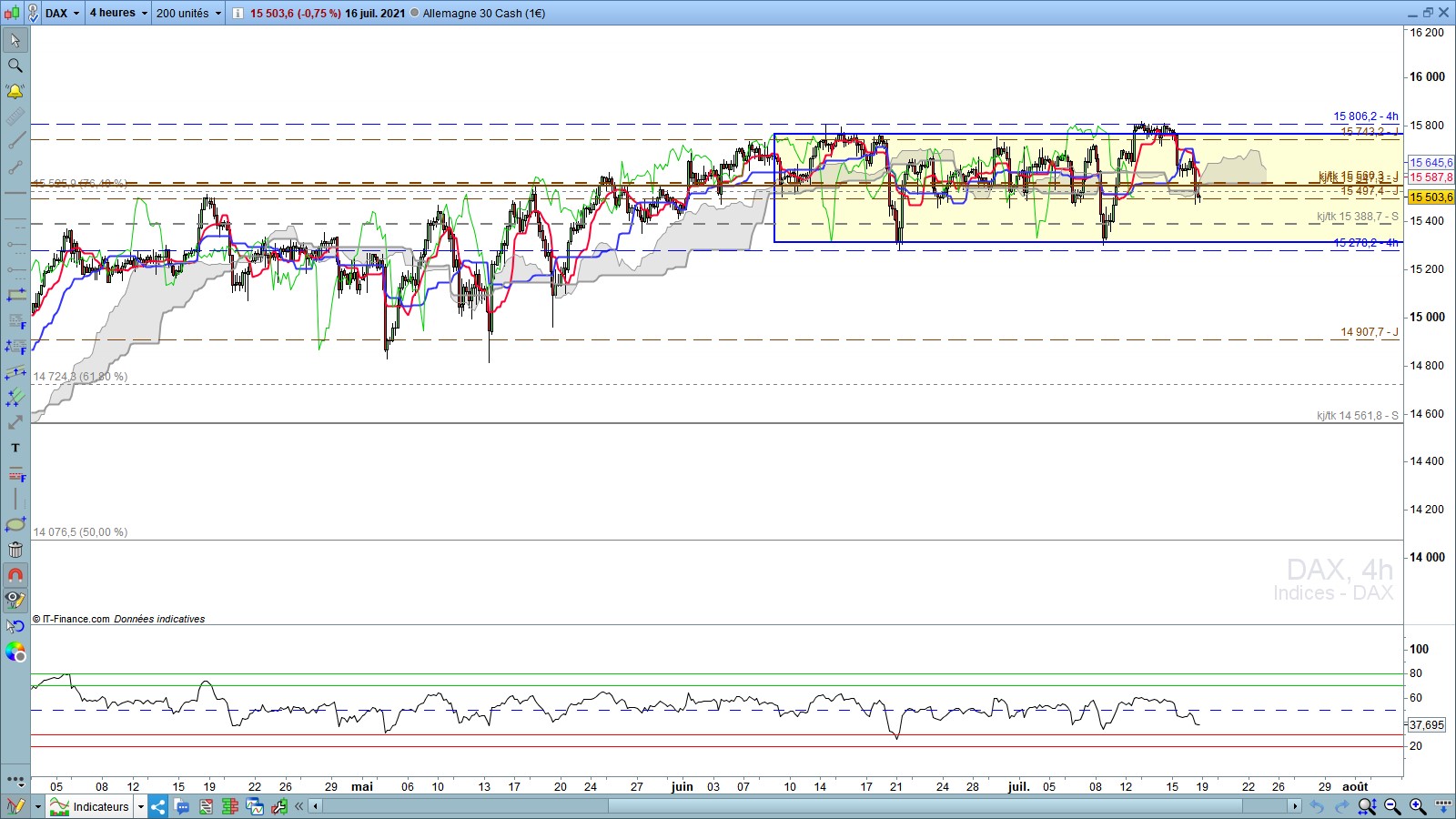Open the DAX instrument dropdown
The image size is (1456, 819).
pyautogui.click(x=62, y=13)
